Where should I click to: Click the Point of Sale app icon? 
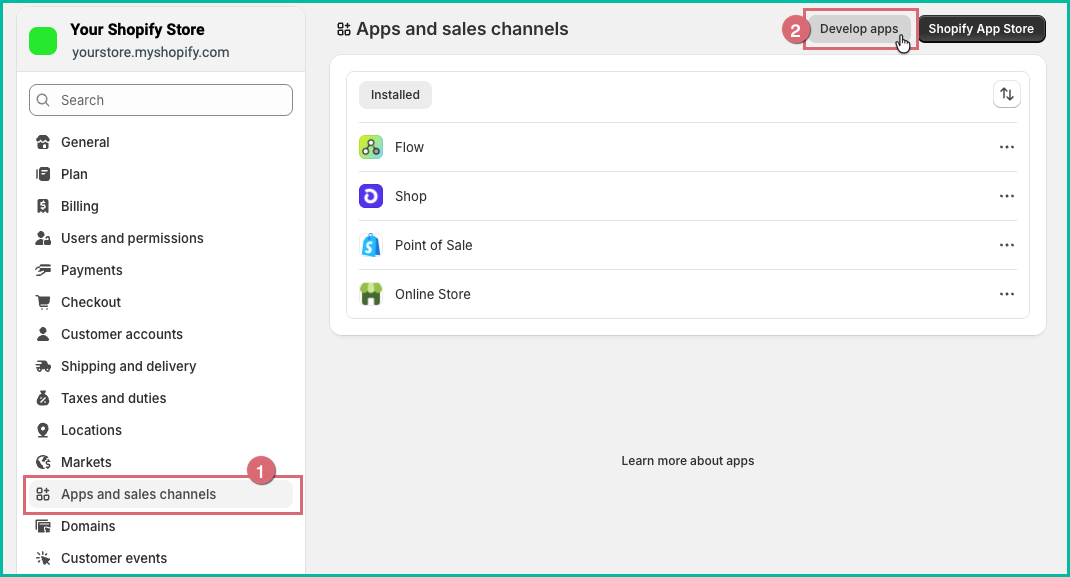coord(371,245)
